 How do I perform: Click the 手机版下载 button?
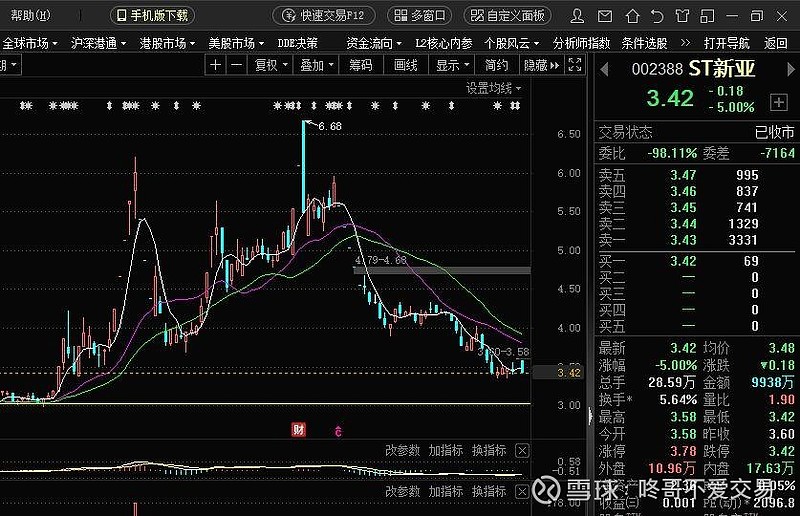153,16
